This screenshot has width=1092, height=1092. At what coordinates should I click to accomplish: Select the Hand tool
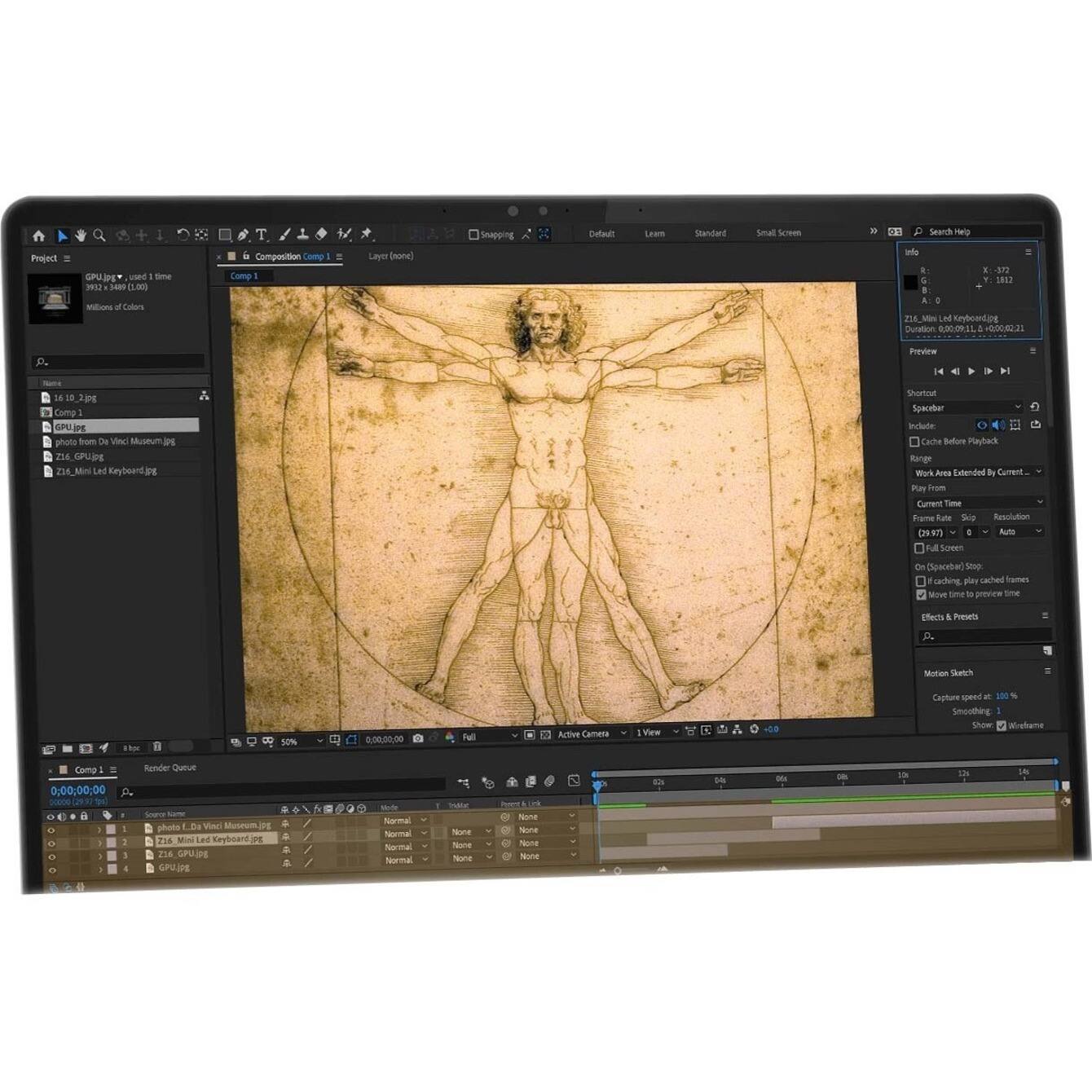point(81,236)
